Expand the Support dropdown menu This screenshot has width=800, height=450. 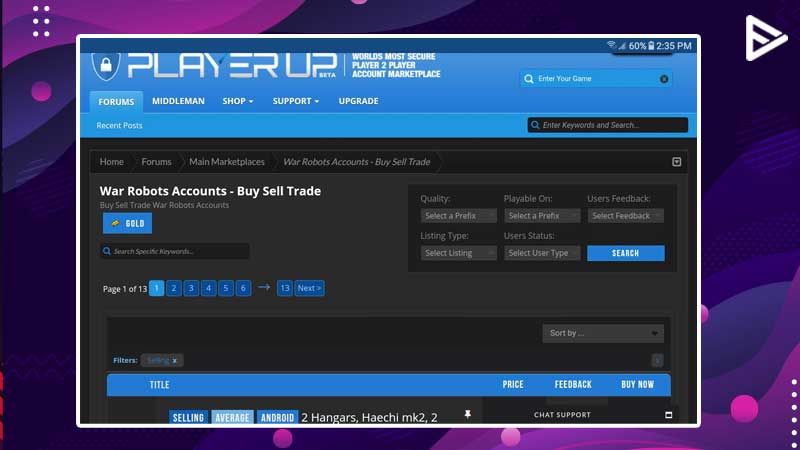(x=296, y=101)
